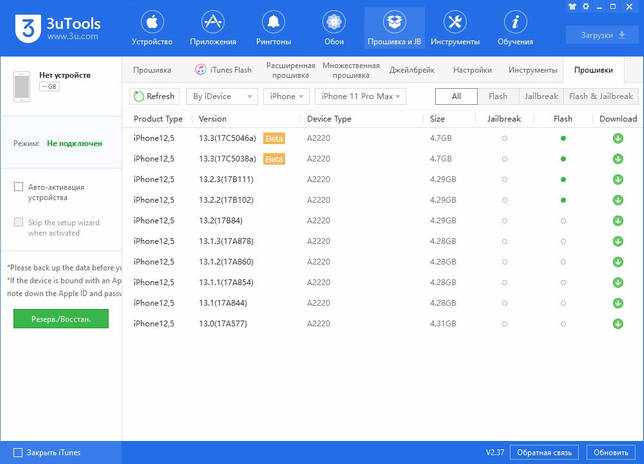Viewport: 644px width, 464px height.
Task: Switch to Прошивка tab
Action: 152,70
